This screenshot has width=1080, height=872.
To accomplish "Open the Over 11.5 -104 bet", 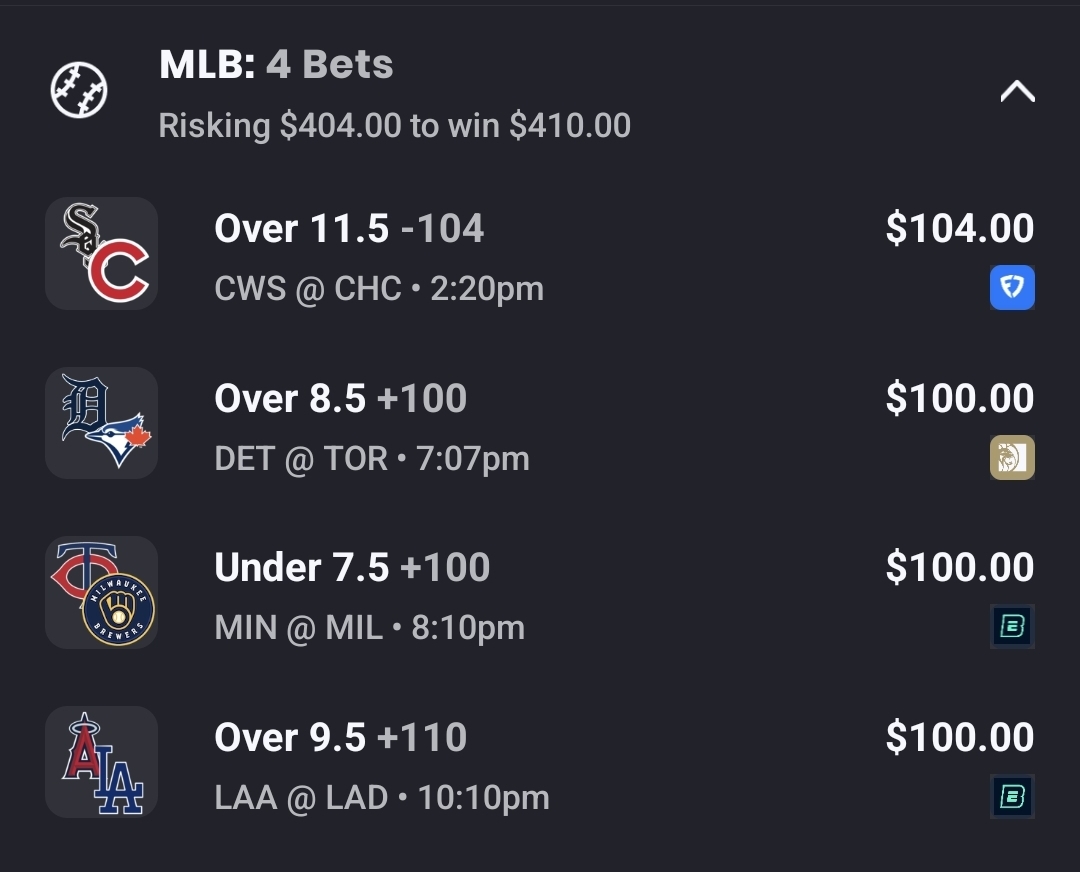I will pyautogui.click(x=349, y=229).
